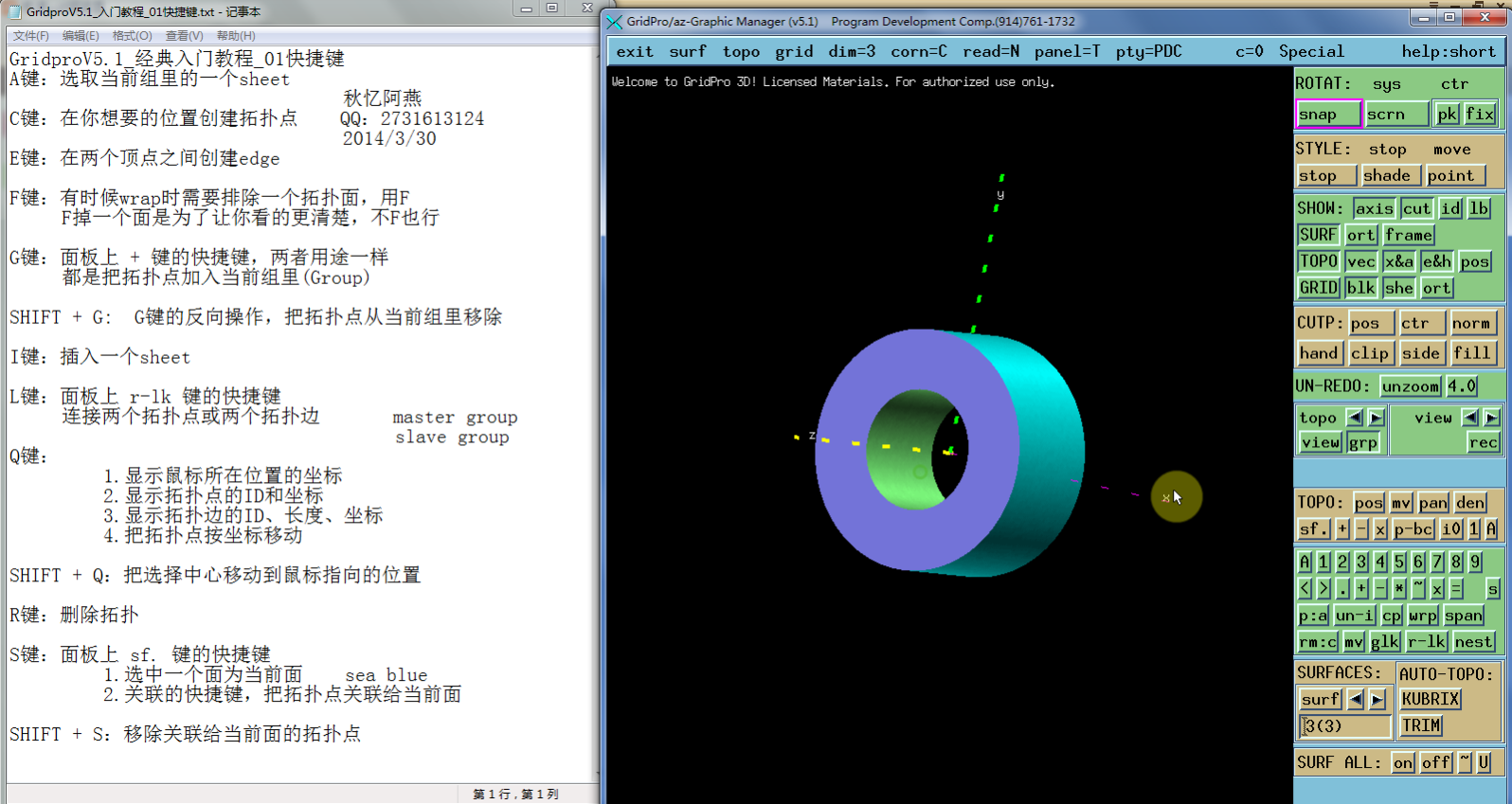The width and height of the screenshot is (1512, 804).
Task: Click the previous surface arrow in SURFACES
Action: [1356, 699]
